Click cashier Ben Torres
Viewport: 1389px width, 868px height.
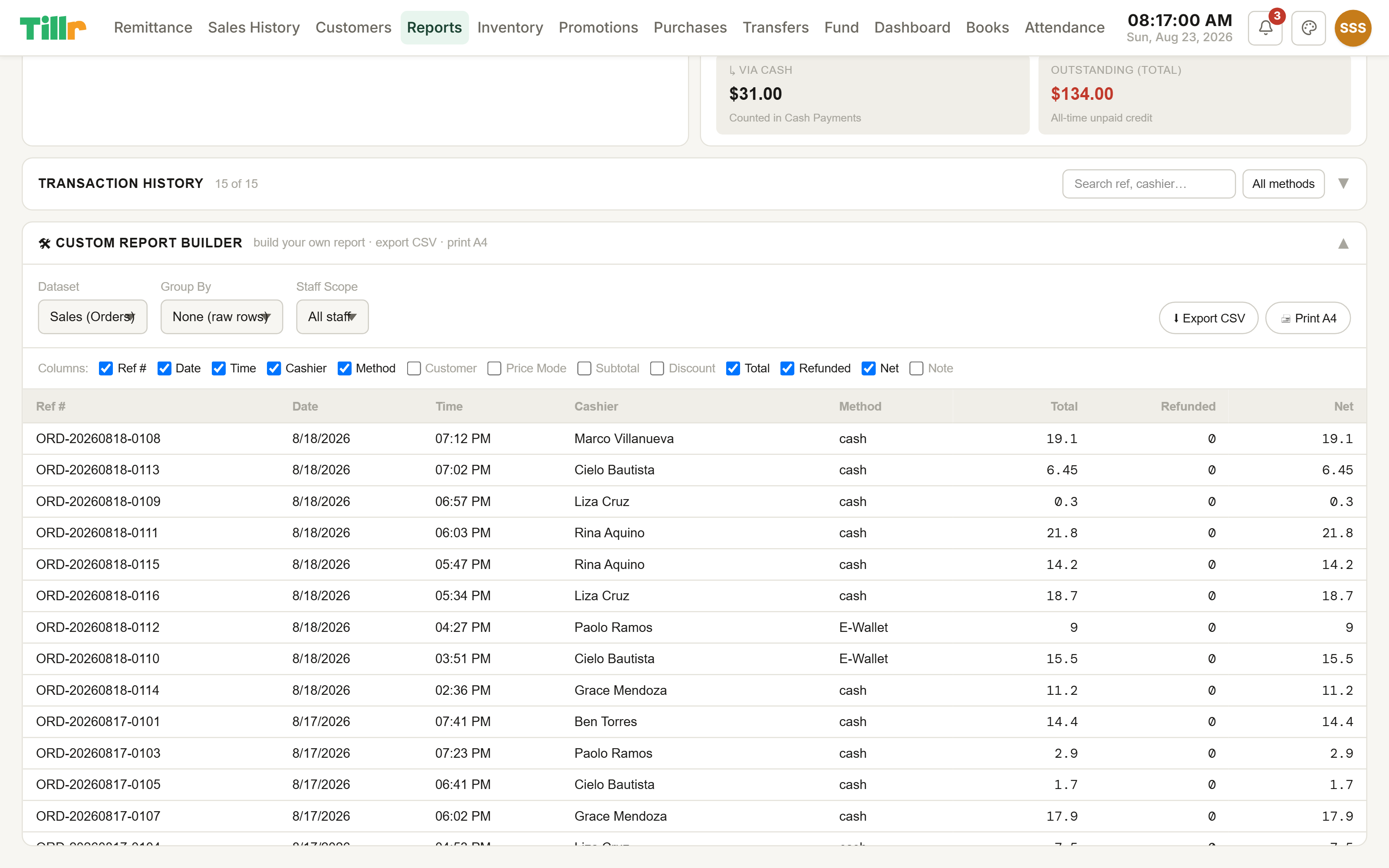click(x=606, y=722)
